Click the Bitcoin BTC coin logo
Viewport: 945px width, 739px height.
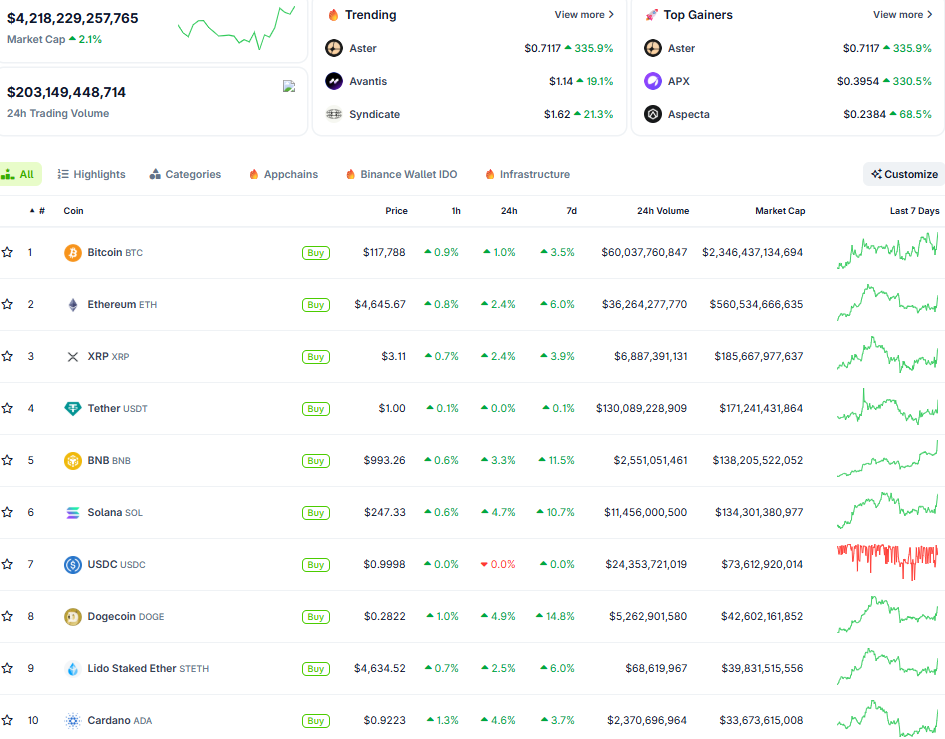[72, 252]
